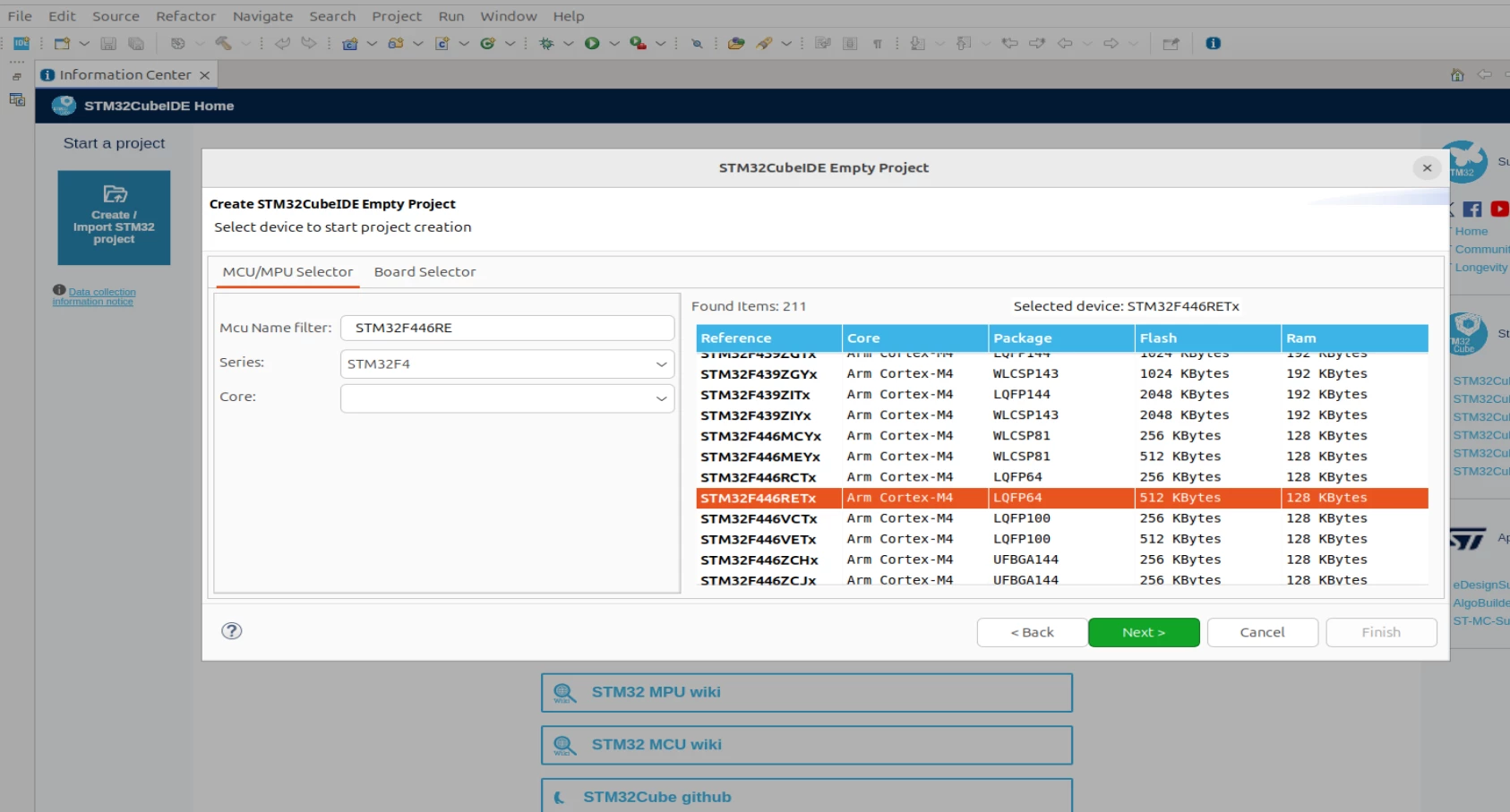Click the Back navigation arrow toolbar icon
Viewport: 1510px width, 812px height.
coord(1065,43)
